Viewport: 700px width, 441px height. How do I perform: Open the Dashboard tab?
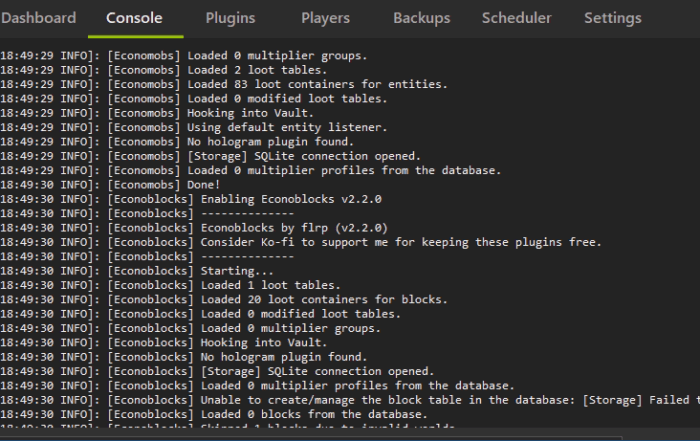point(38,18)
